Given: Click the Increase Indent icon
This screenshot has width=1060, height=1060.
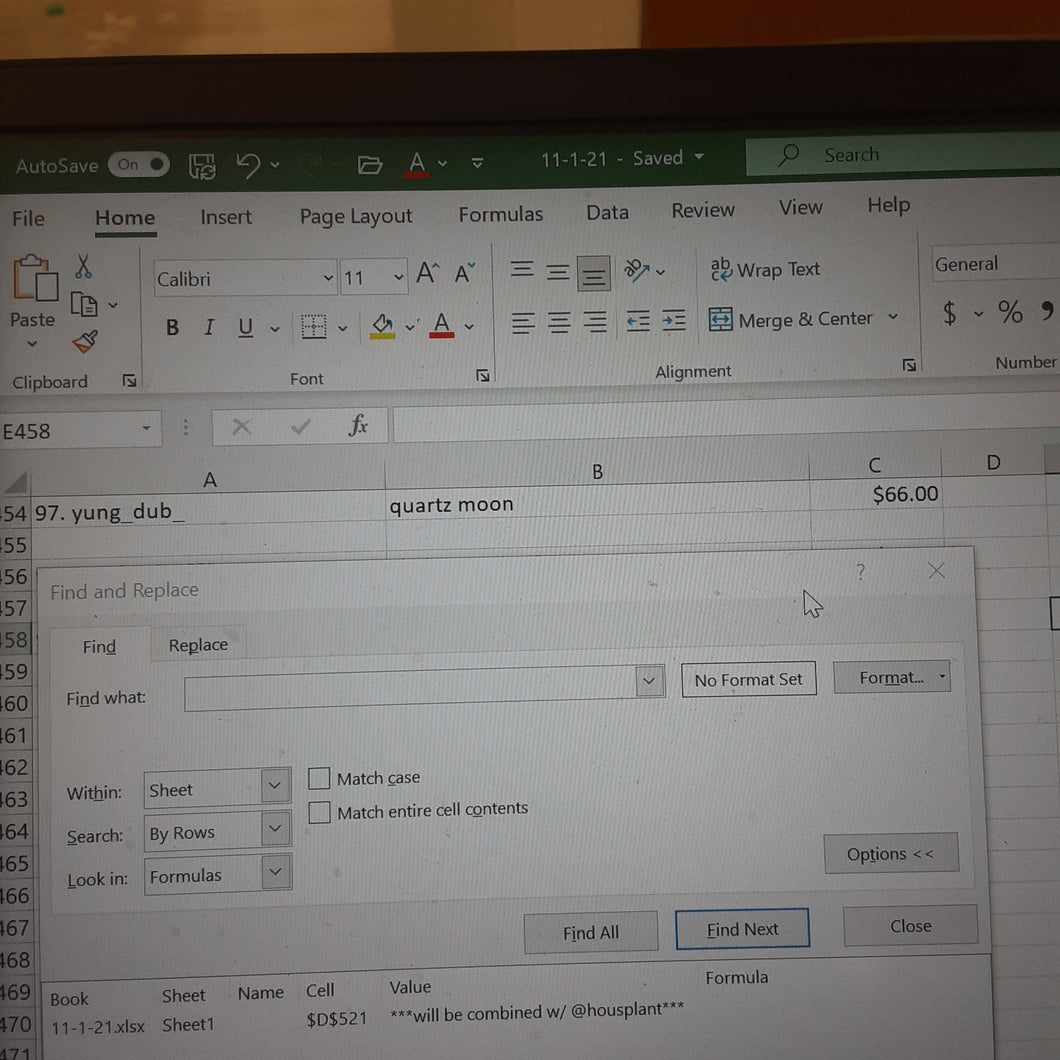Looking at the screenshot, I should pyautogui.click(x=674, y=320).
